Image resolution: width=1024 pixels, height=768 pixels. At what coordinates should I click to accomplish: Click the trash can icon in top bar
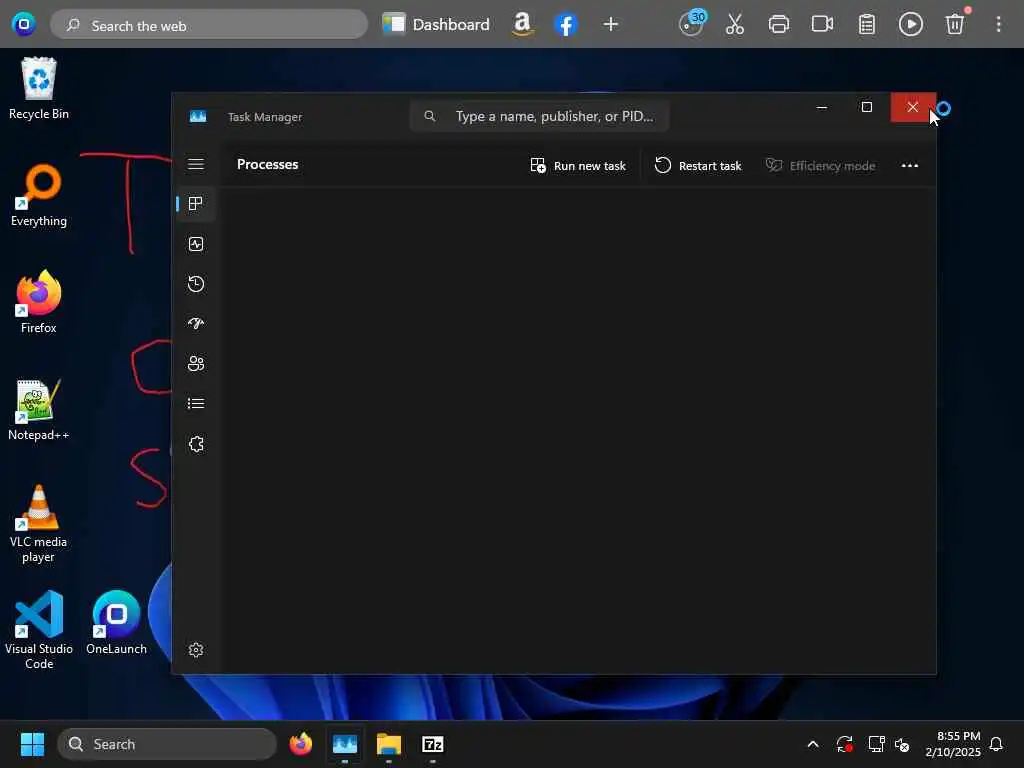(955, 24)
